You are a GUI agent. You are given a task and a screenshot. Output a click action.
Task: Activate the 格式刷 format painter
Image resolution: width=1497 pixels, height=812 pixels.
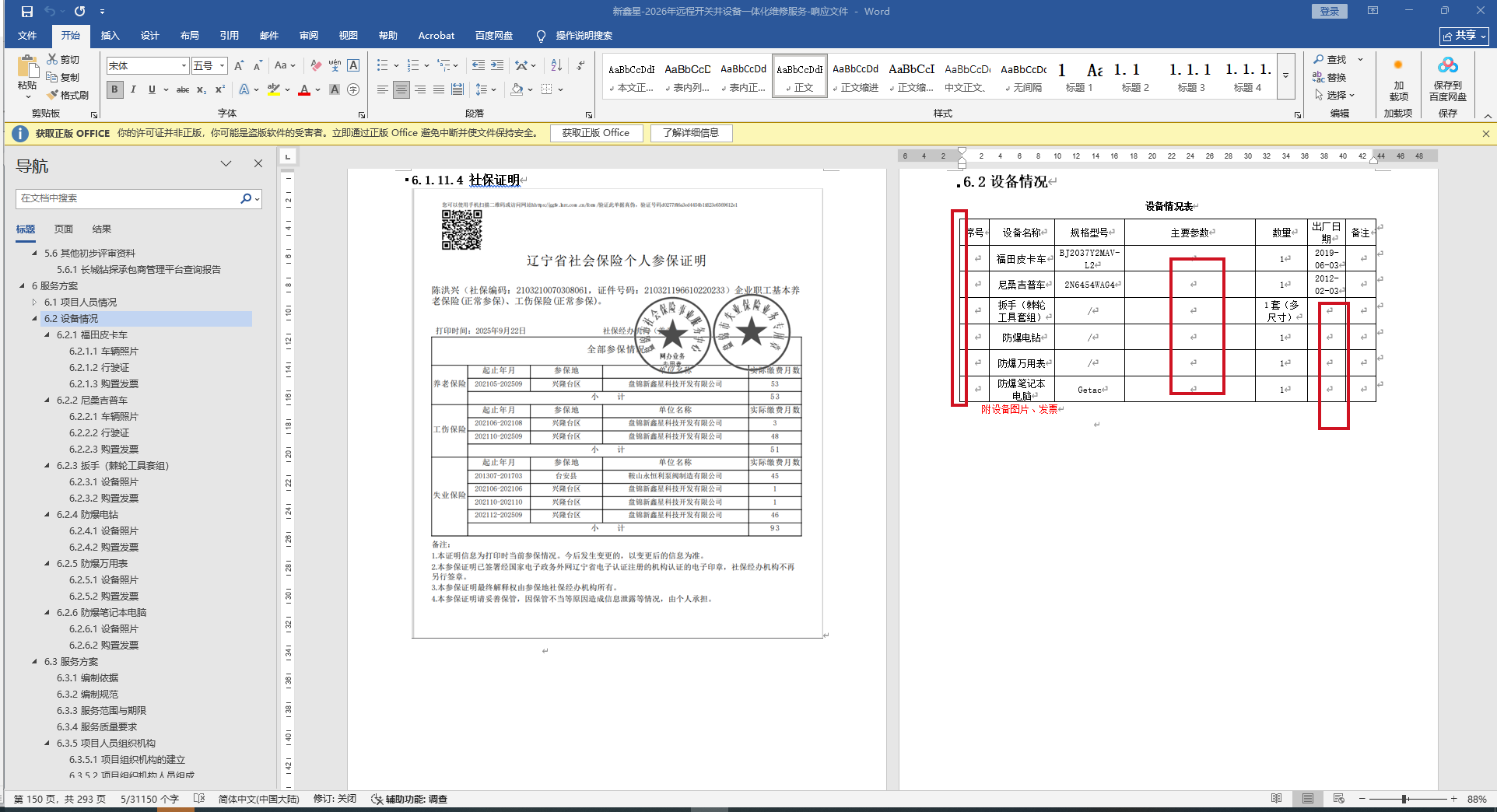tap(68, 95)
